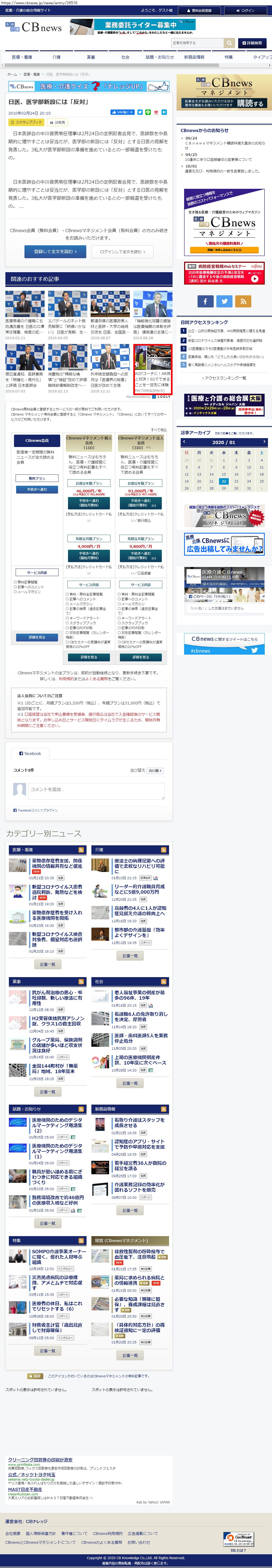Click the お問い合わせ footer link

[x=139, y=1542]
